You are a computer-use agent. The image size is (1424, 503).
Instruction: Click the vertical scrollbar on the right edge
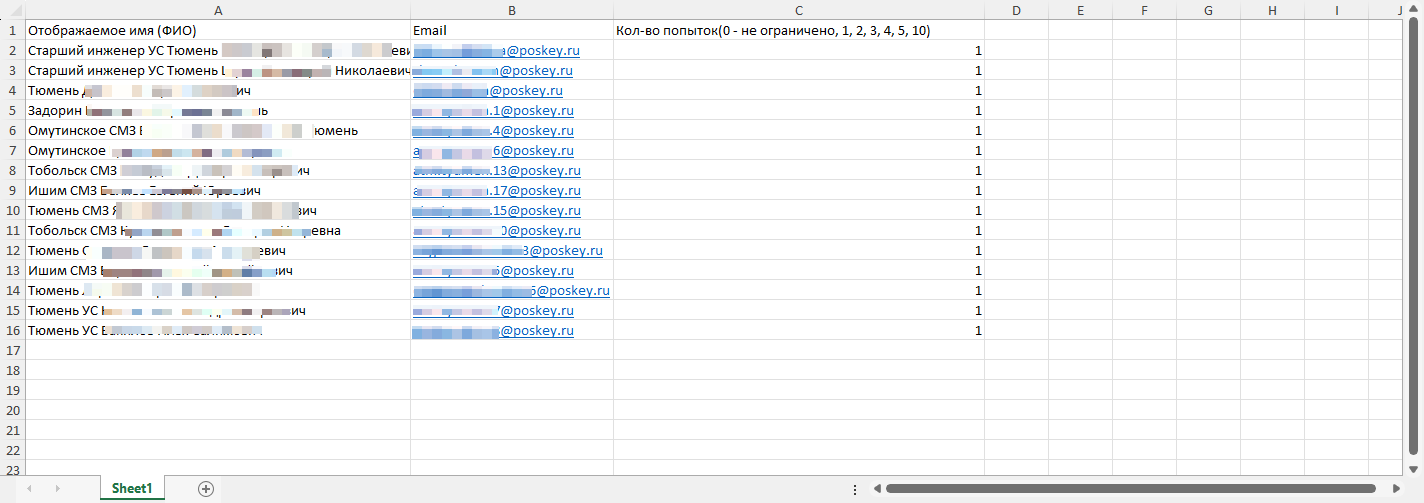click(x=1416, y=240)
